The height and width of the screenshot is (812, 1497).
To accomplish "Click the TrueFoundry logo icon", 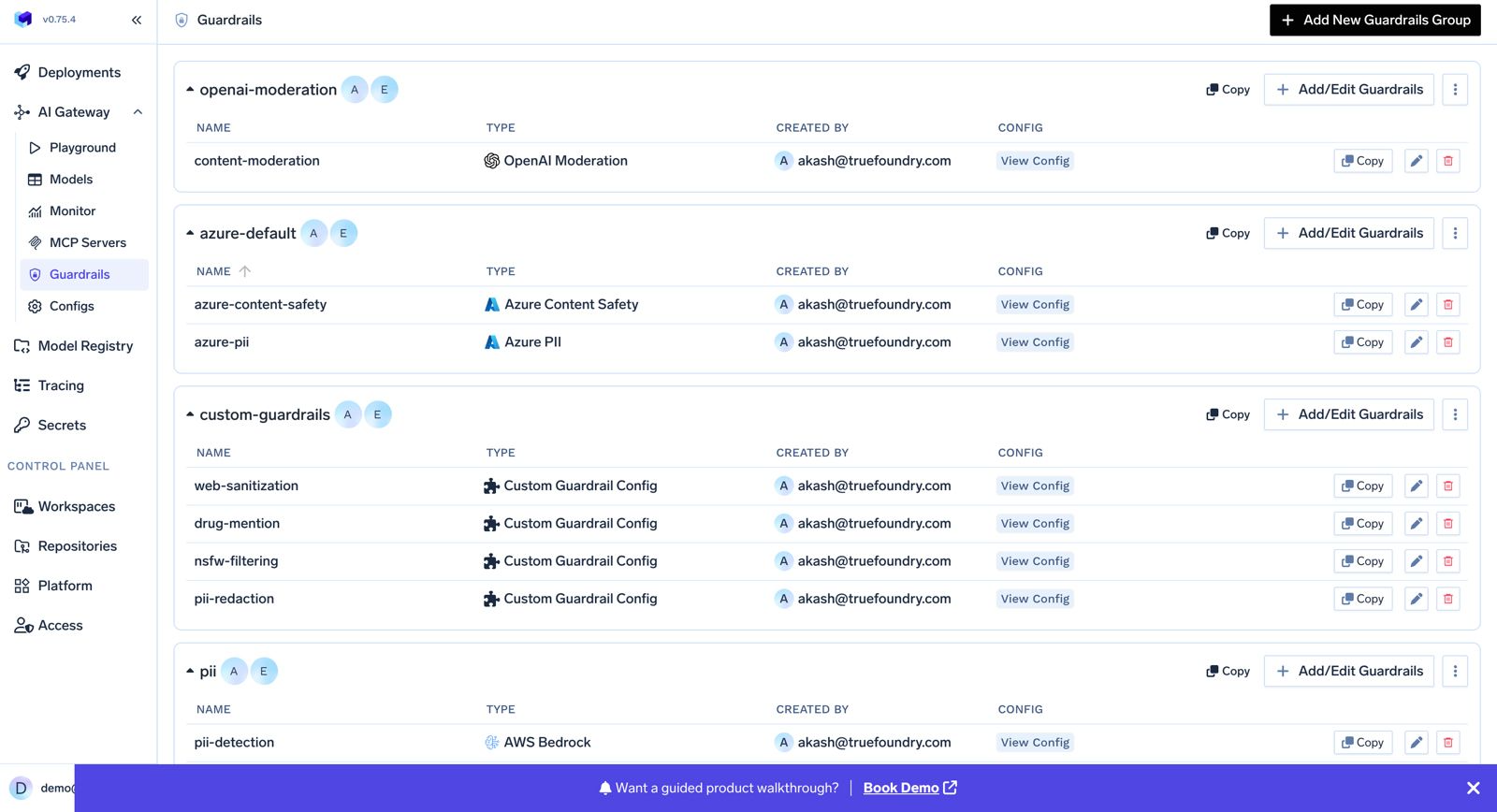I will 23,19.
